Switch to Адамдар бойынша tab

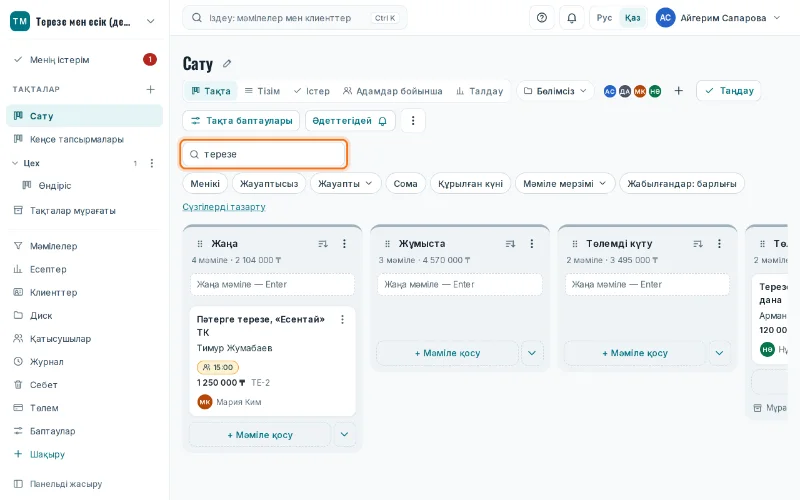tap(392, 91)
